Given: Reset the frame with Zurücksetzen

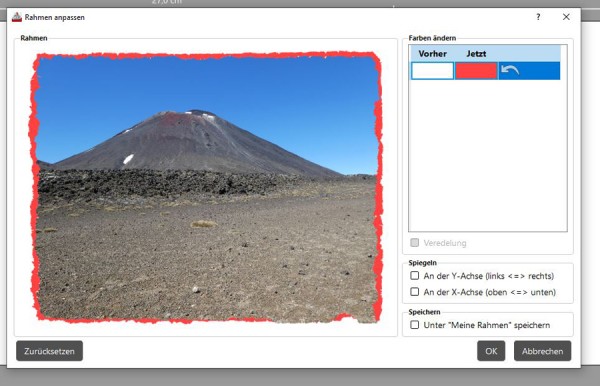Looking at the screenshot, I should [49, 351].
